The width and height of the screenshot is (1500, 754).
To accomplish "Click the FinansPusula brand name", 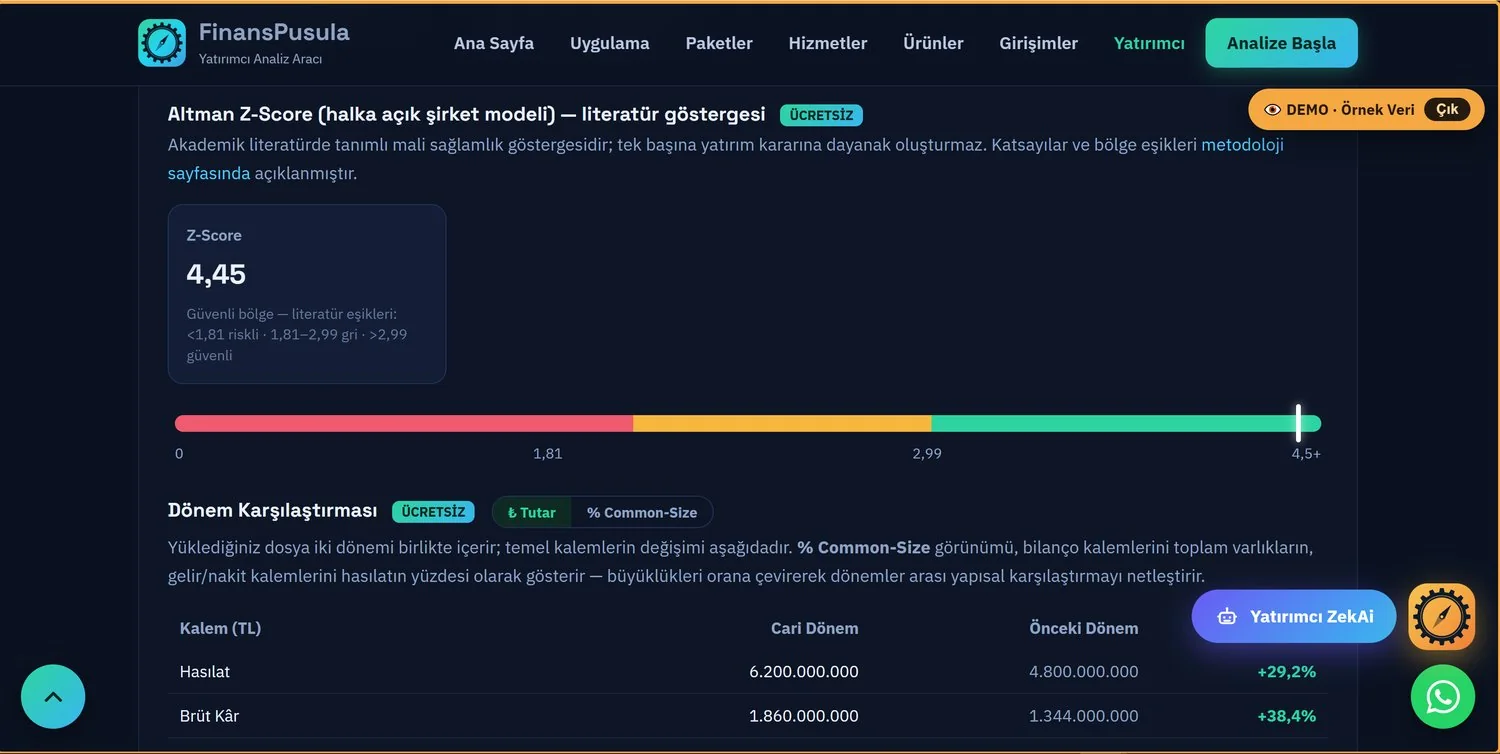I will (274, 32).
